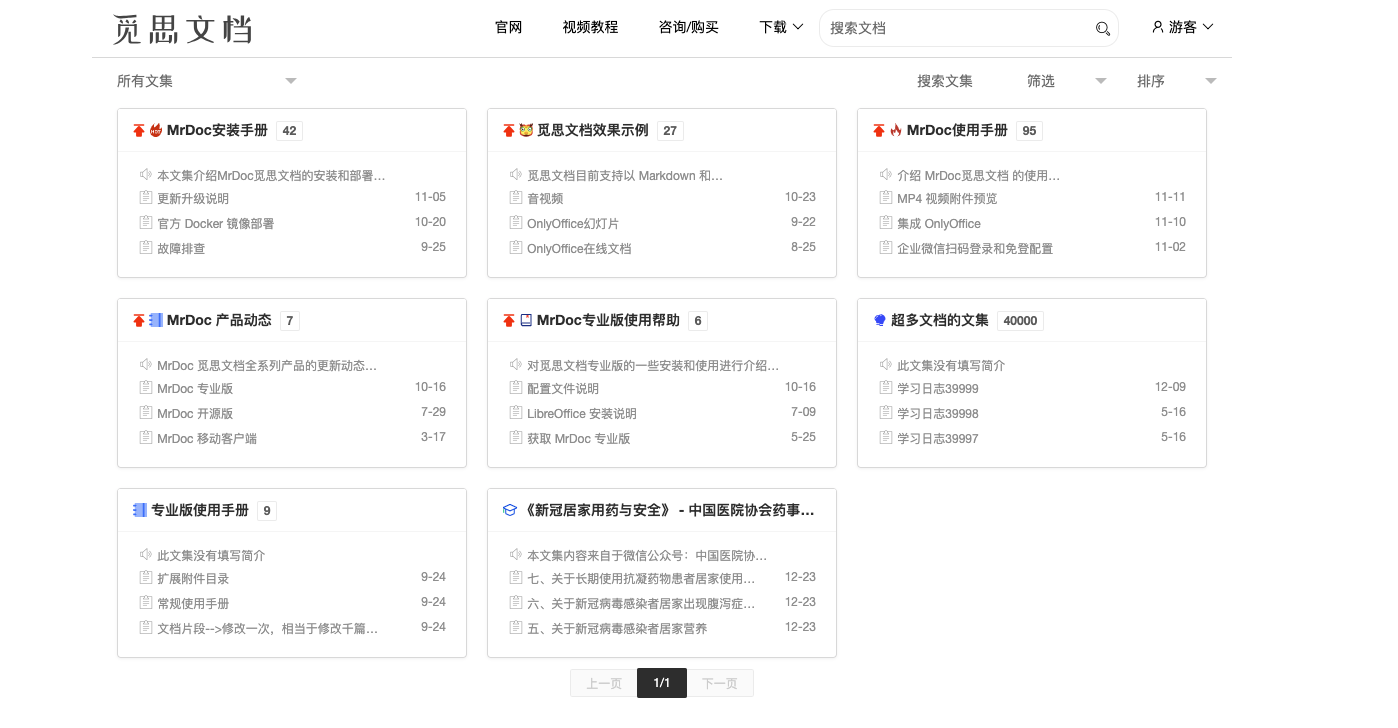Image resolution: width=1398 pixels, height=728 pixels.
Task: Click the speaker icon in 超多文档的文集 description
Action: click(886, 364)
